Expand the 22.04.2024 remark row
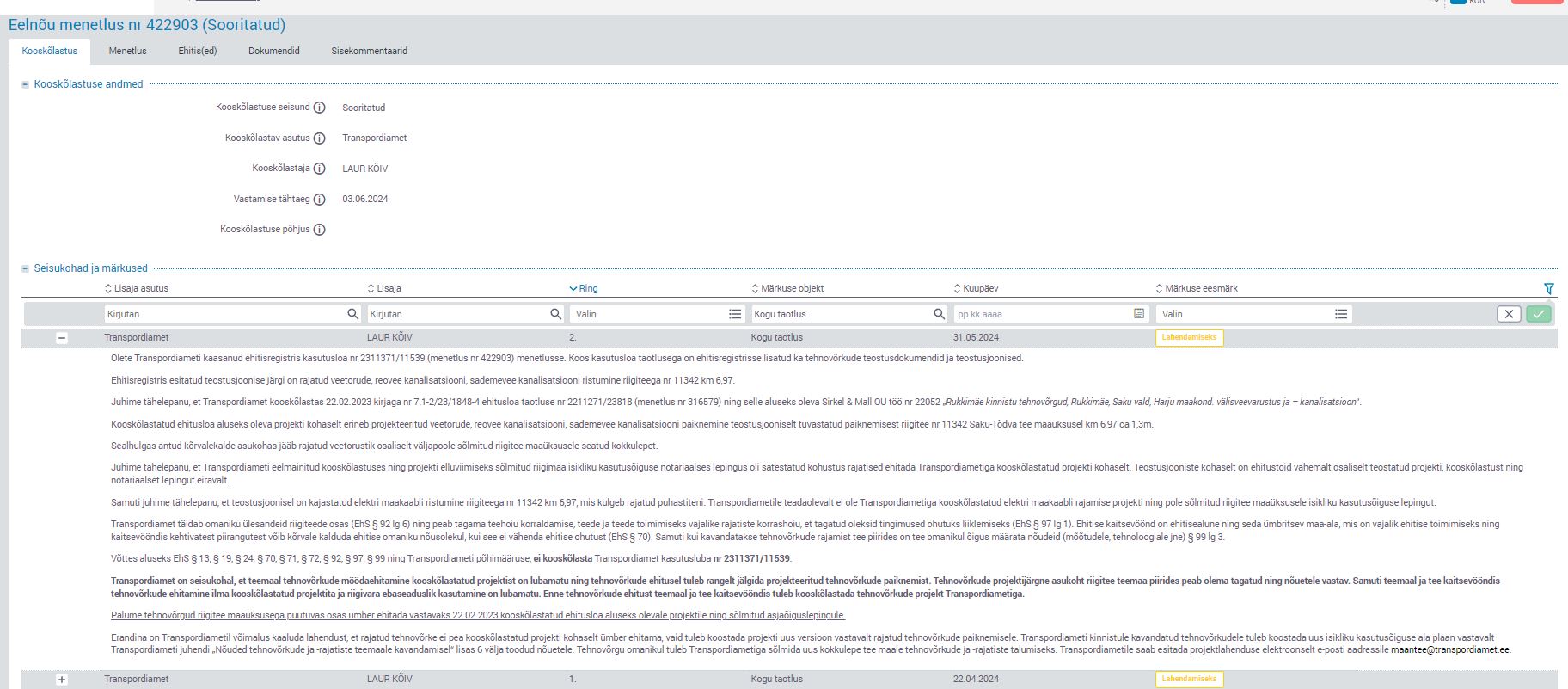Viewport: 1568px width, 689px height. coord(62,680)
